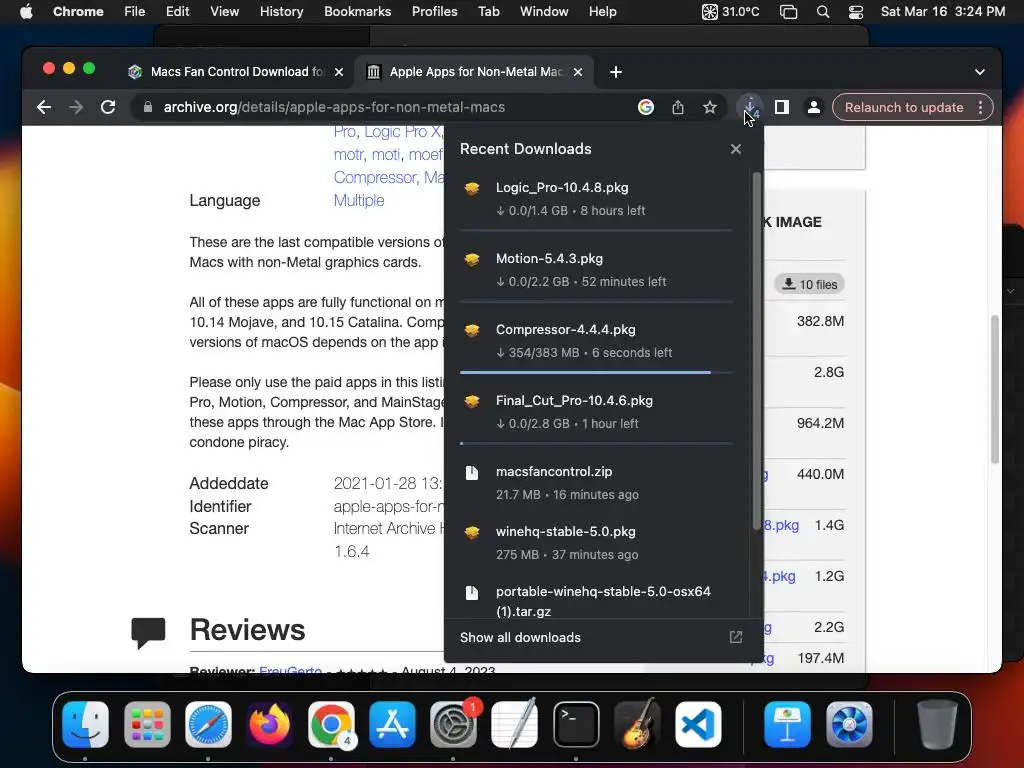Click the Logic_Pro-10.4.8.pkg package icon
1024x768 pixels.
pos(472,189)
